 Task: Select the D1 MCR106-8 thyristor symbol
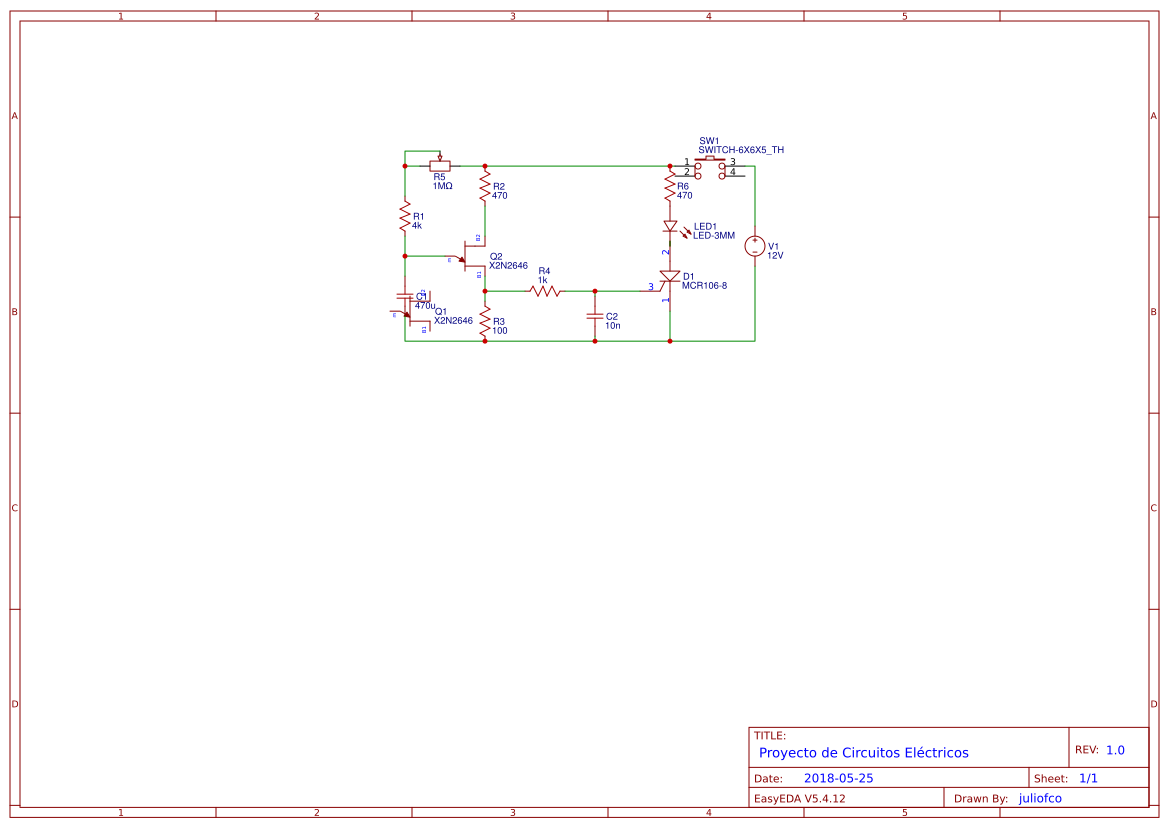[x=668, y=278]
